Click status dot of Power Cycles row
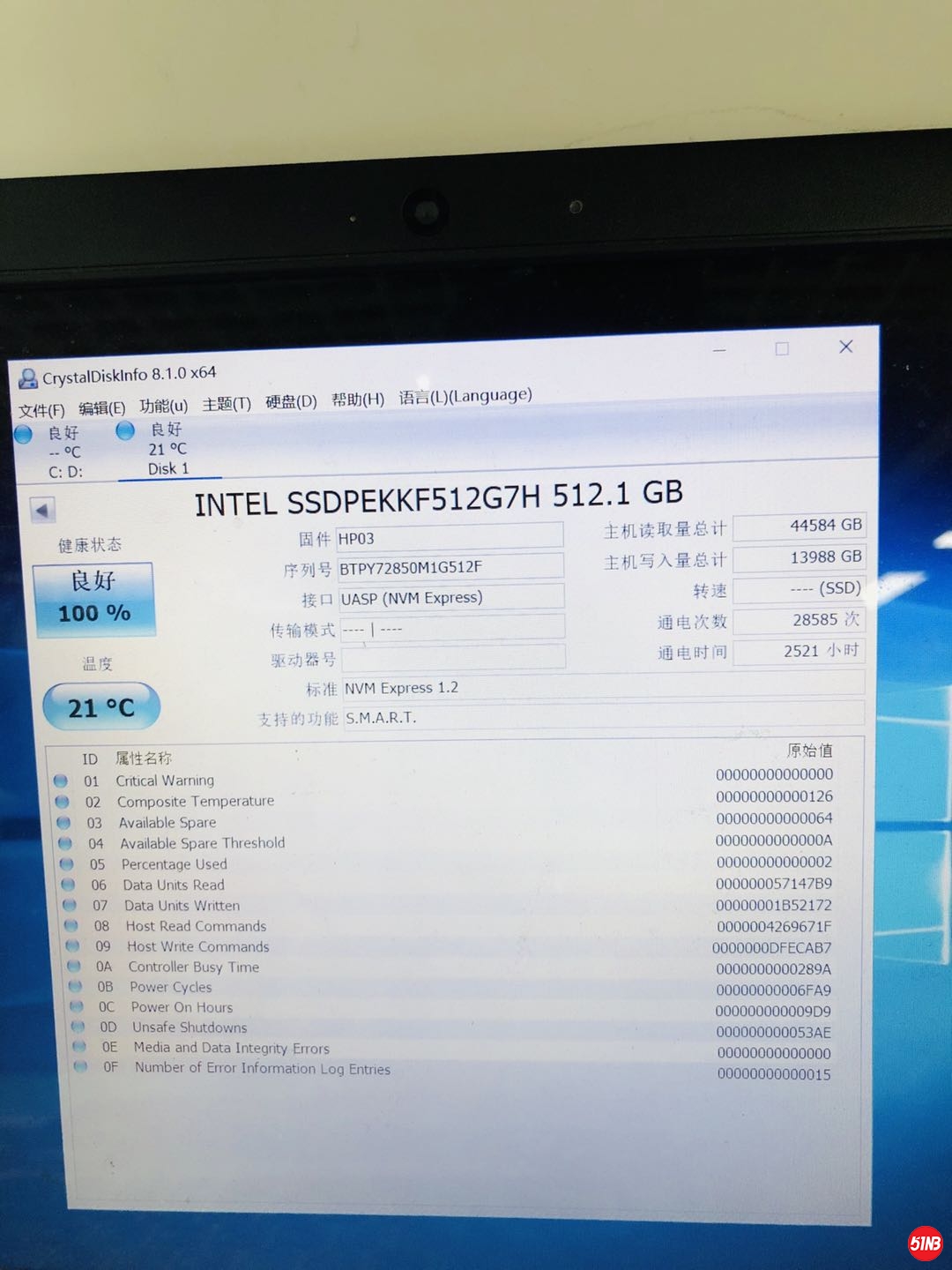The height and width of the screenshot is (1270, 952). (76, 986)
